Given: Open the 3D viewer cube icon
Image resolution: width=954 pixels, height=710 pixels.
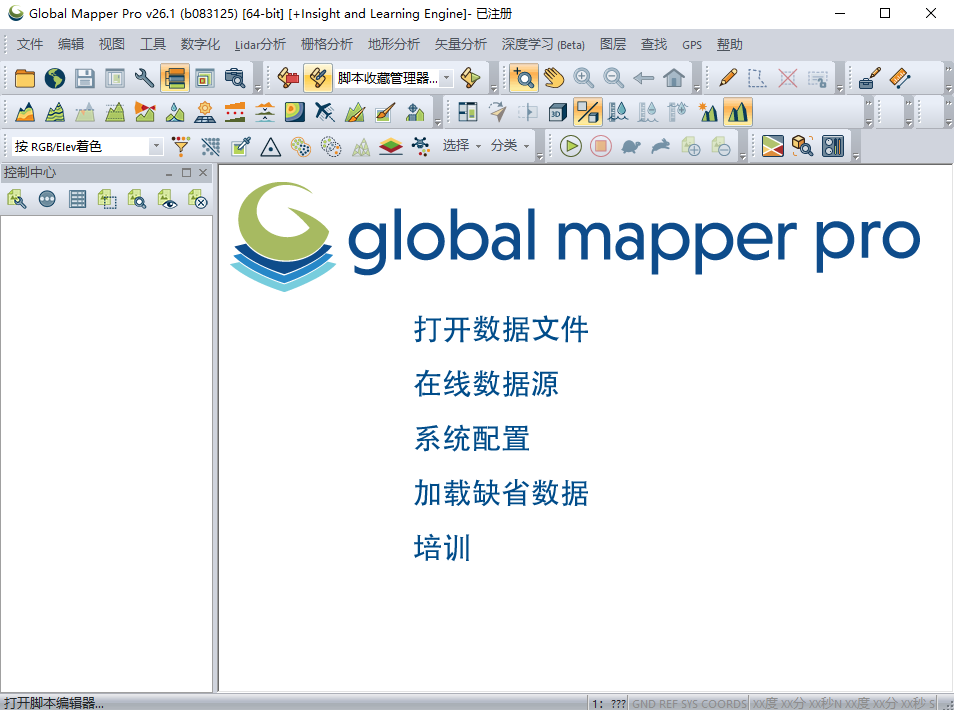Looking at the screenshot, I should point(558,112).
